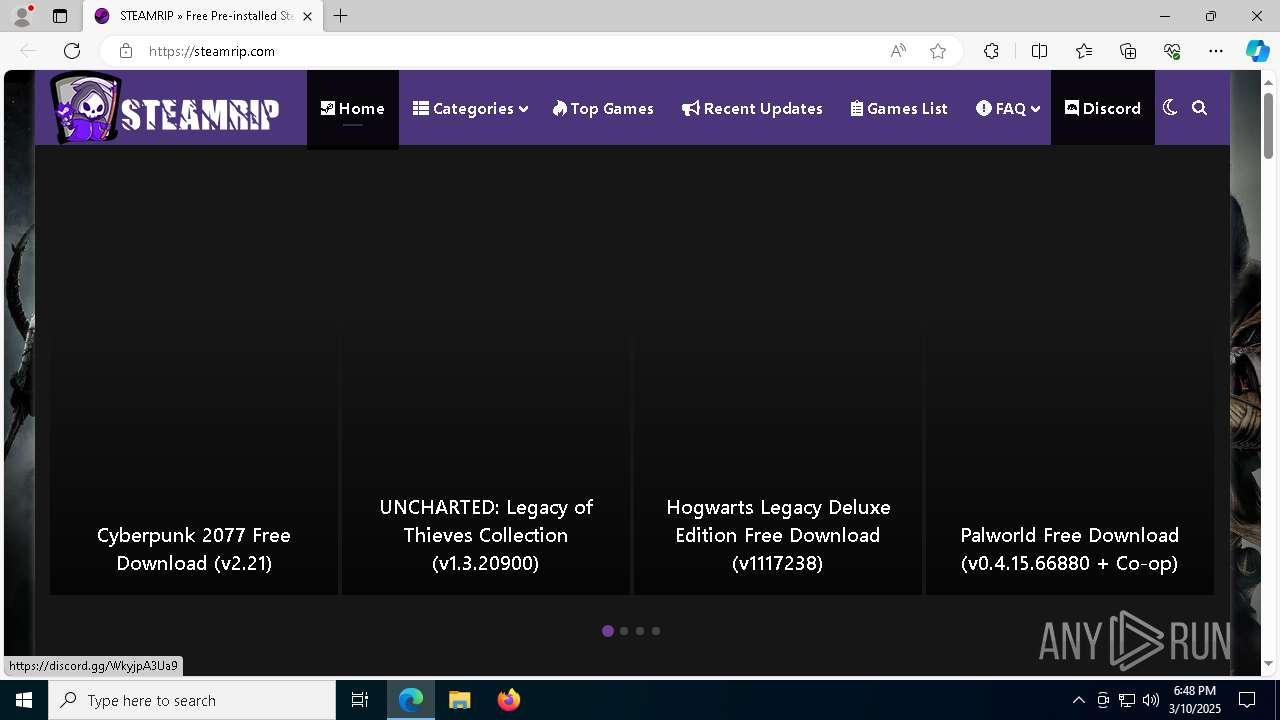The height and width of the screenshot is (720, 1280).
Task: Open File Explorer from taskbar
Action: coord(459,700)
